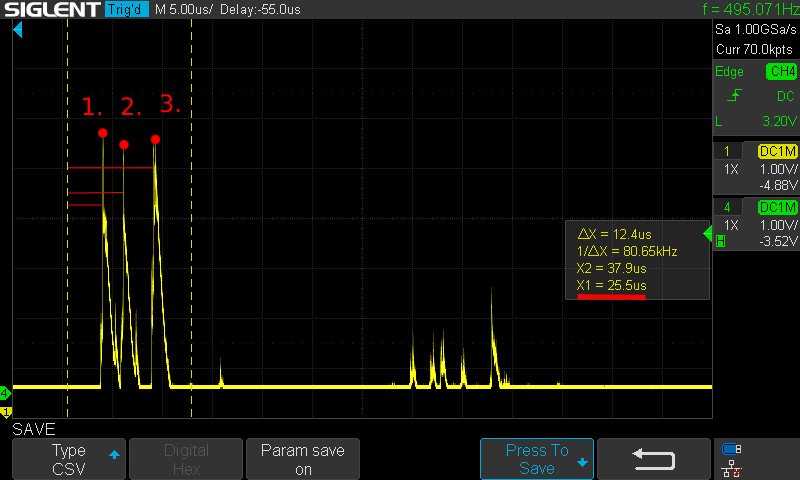Screen dimensions: 800x480
Task: Click the green H icon in channel 4 panel
Action: (x=720, y=241)
